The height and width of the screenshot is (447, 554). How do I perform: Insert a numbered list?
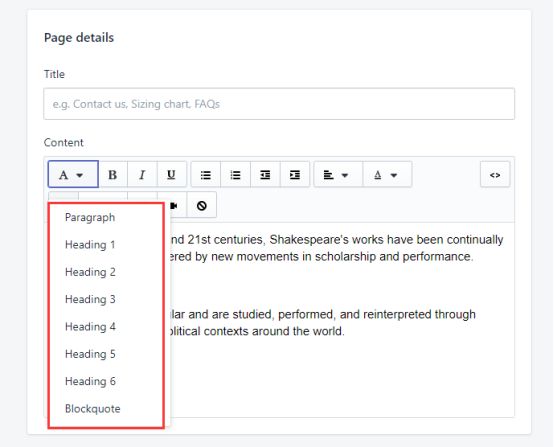click(x=235, y=175)
